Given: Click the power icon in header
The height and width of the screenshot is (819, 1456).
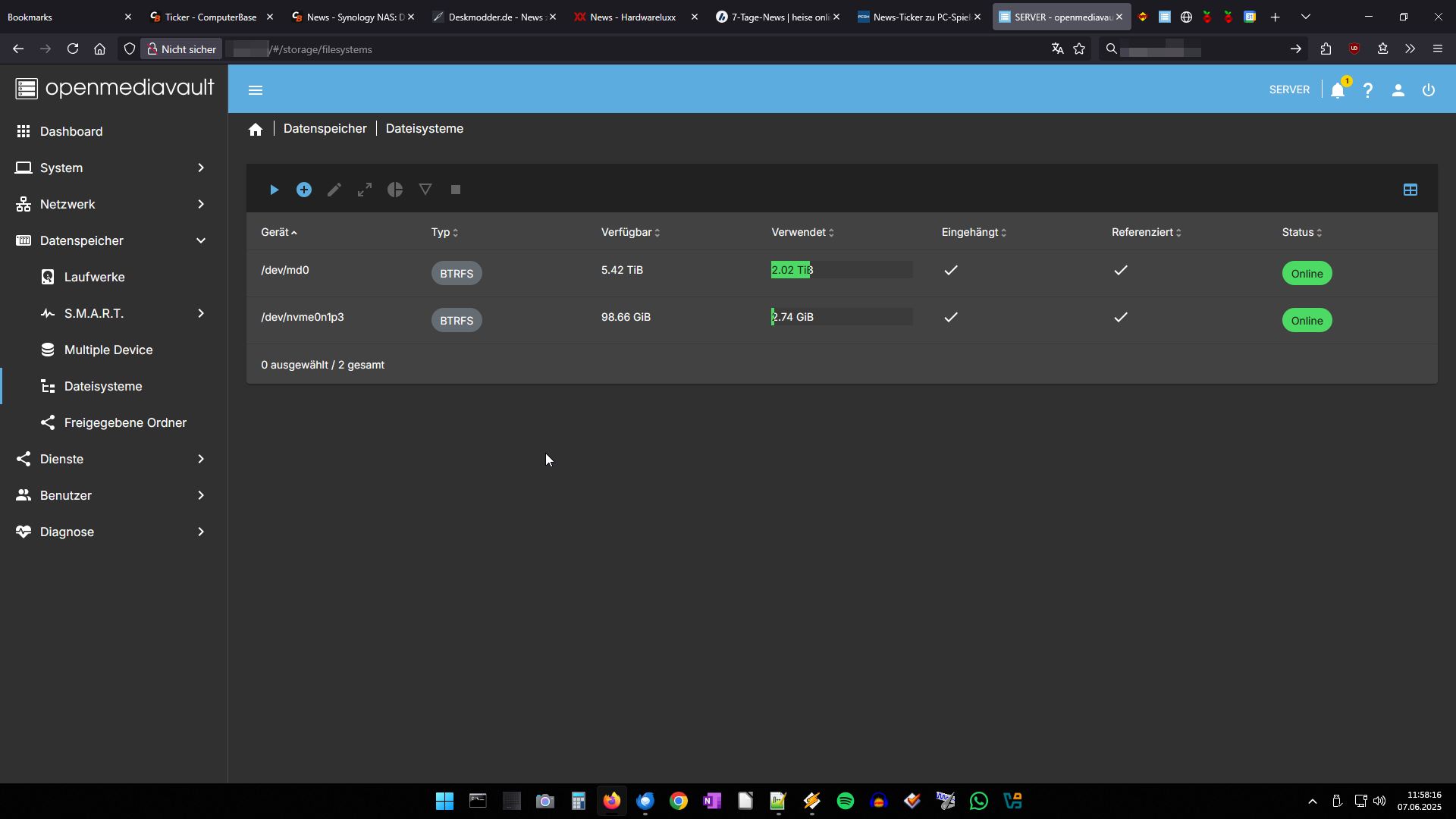Looking at the screenshot, I should coord(1429,90).
